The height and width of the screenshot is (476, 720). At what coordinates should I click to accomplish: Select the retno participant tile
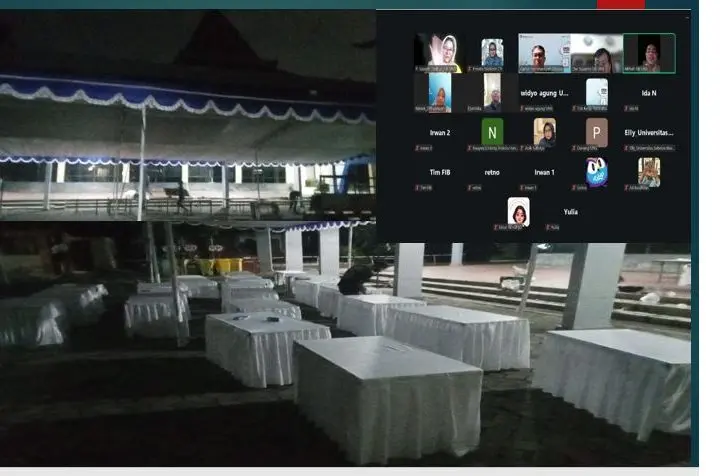492,172
